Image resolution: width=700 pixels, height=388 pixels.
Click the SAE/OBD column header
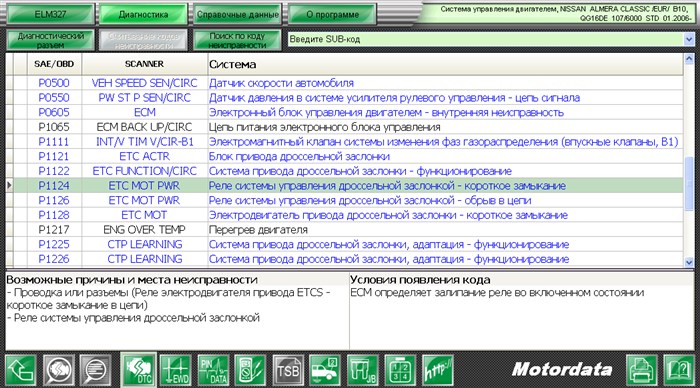point(54,64)
